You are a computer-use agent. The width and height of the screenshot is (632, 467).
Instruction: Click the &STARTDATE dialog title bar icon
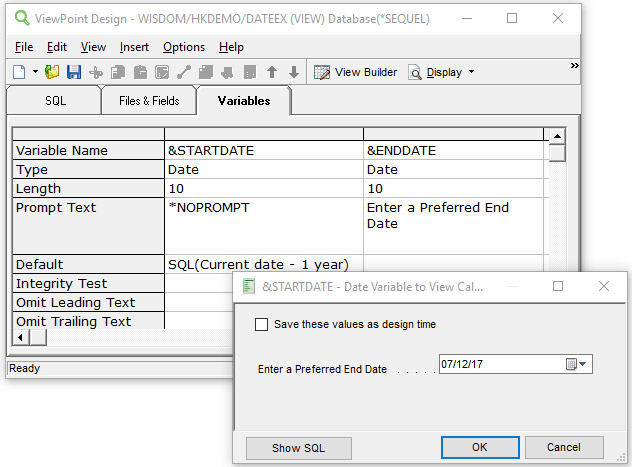(x=249, y=286)
